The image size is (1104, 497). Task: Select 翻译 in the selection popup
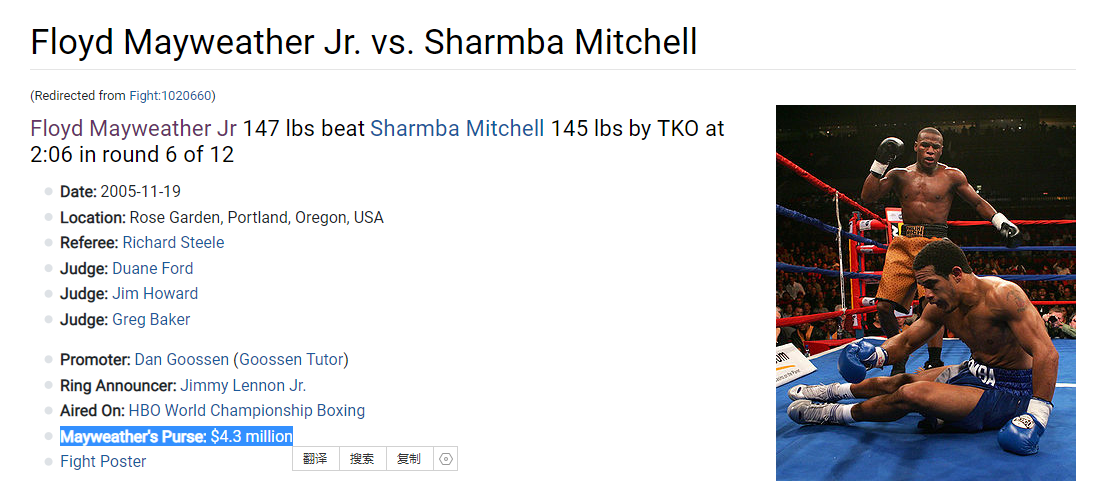tap(315, 459)
